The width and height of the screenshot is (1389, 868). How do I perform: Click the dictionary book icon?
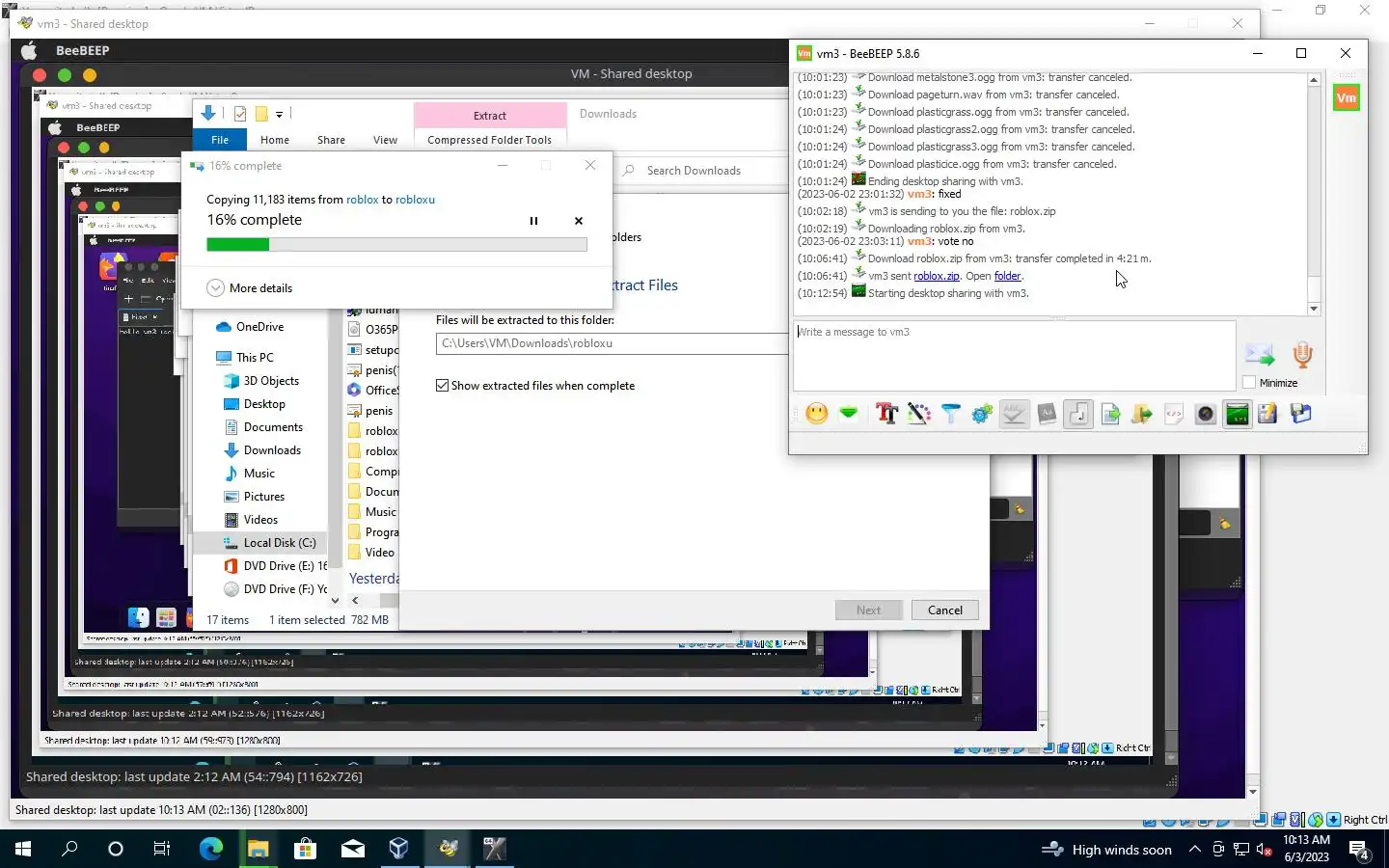tap(1047, 414)
